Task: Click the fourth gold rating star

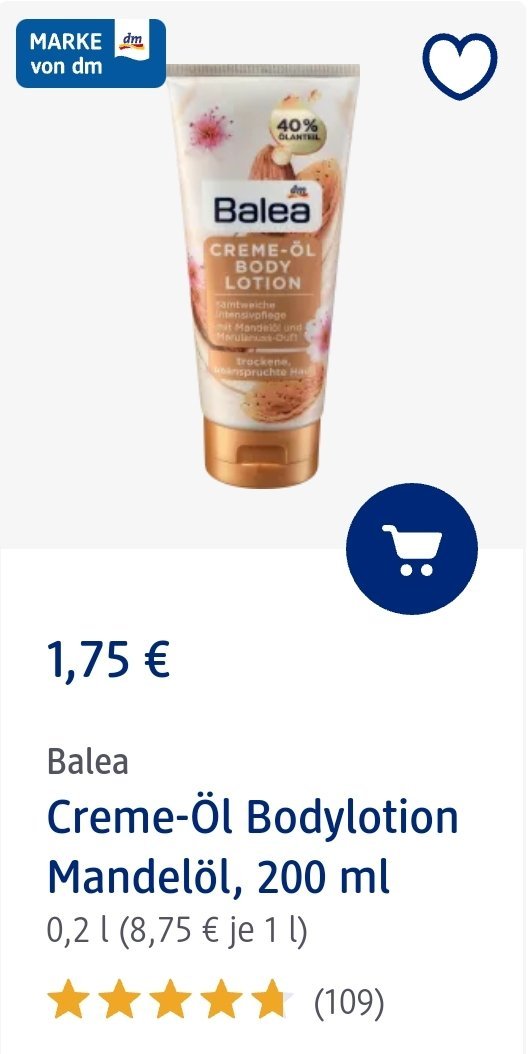Action: (221, 1000)
